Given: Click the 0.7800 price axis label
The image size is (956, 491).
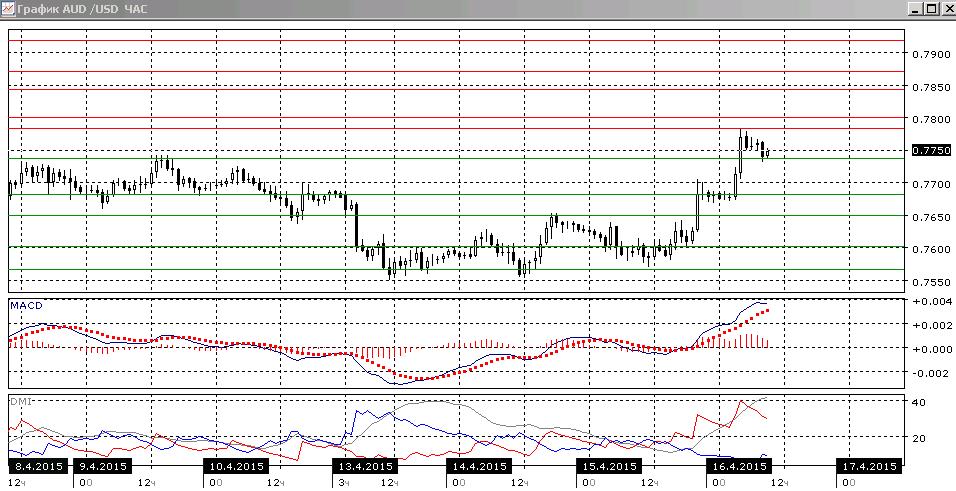Looking at the screenshot, I should point(929,118).
